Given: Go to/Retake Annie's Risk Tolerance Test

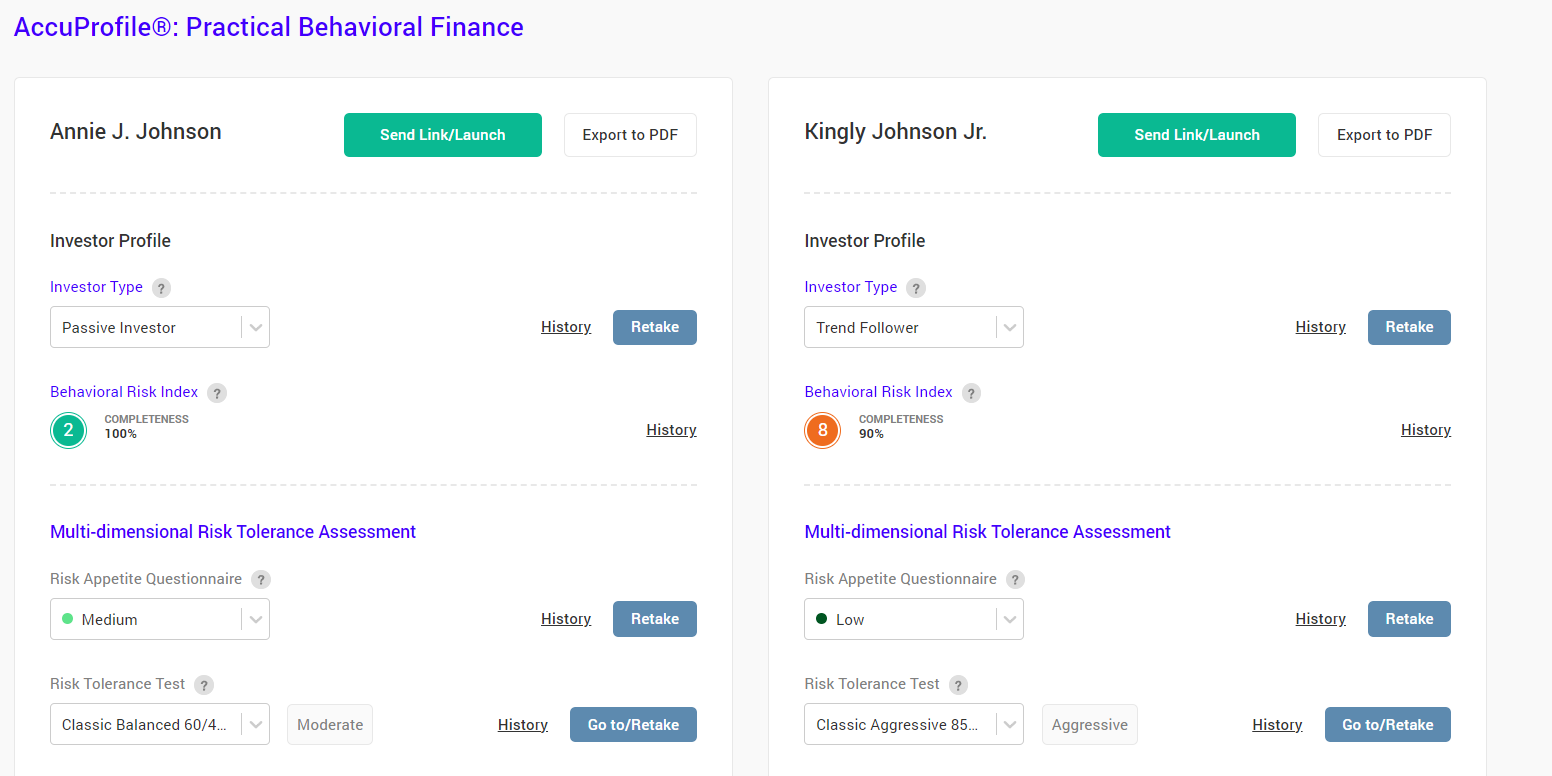Looking at the screenshot, I should coord(633,725).
